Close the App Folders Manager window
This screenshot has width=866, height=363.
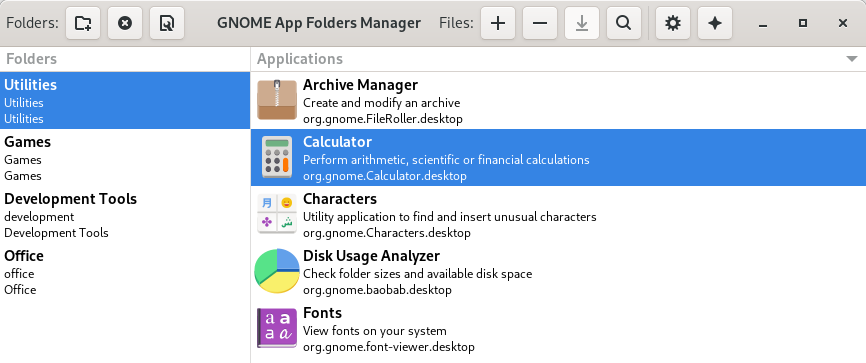[843, 23]
